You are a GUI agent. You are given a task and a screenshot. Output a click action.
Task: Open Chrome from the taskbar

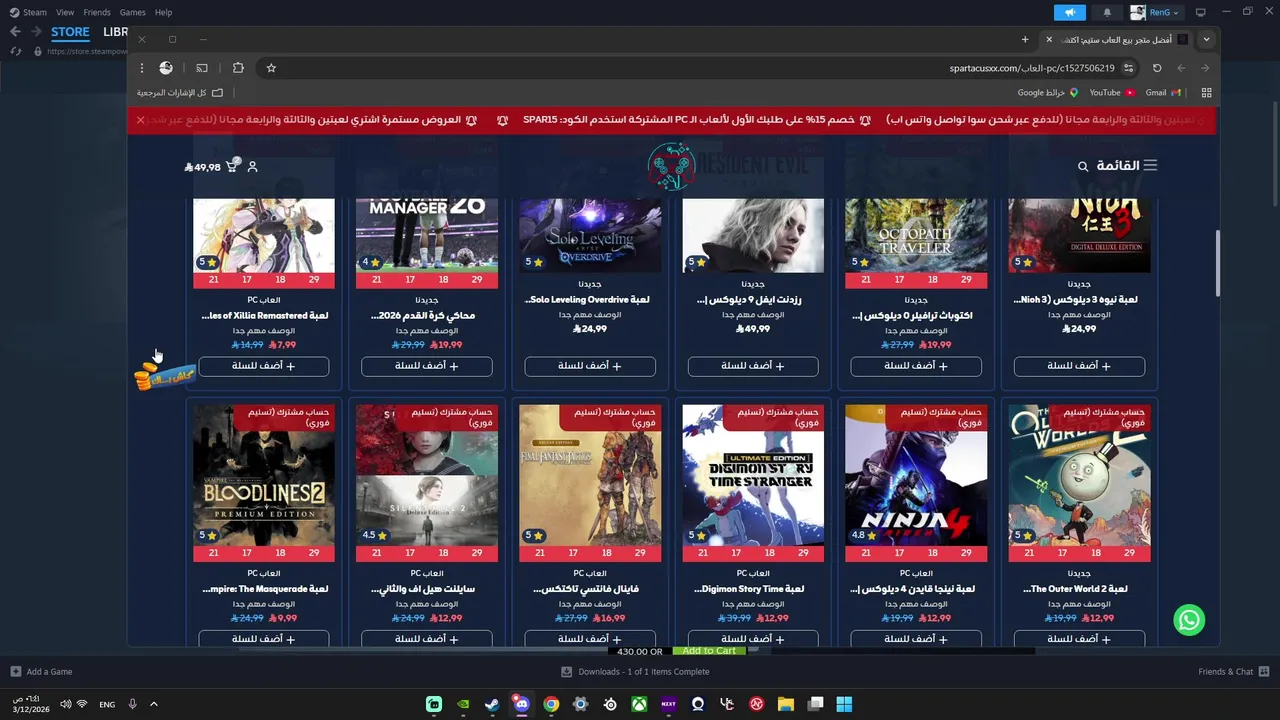pyautogui.click(x=551, y=704)
